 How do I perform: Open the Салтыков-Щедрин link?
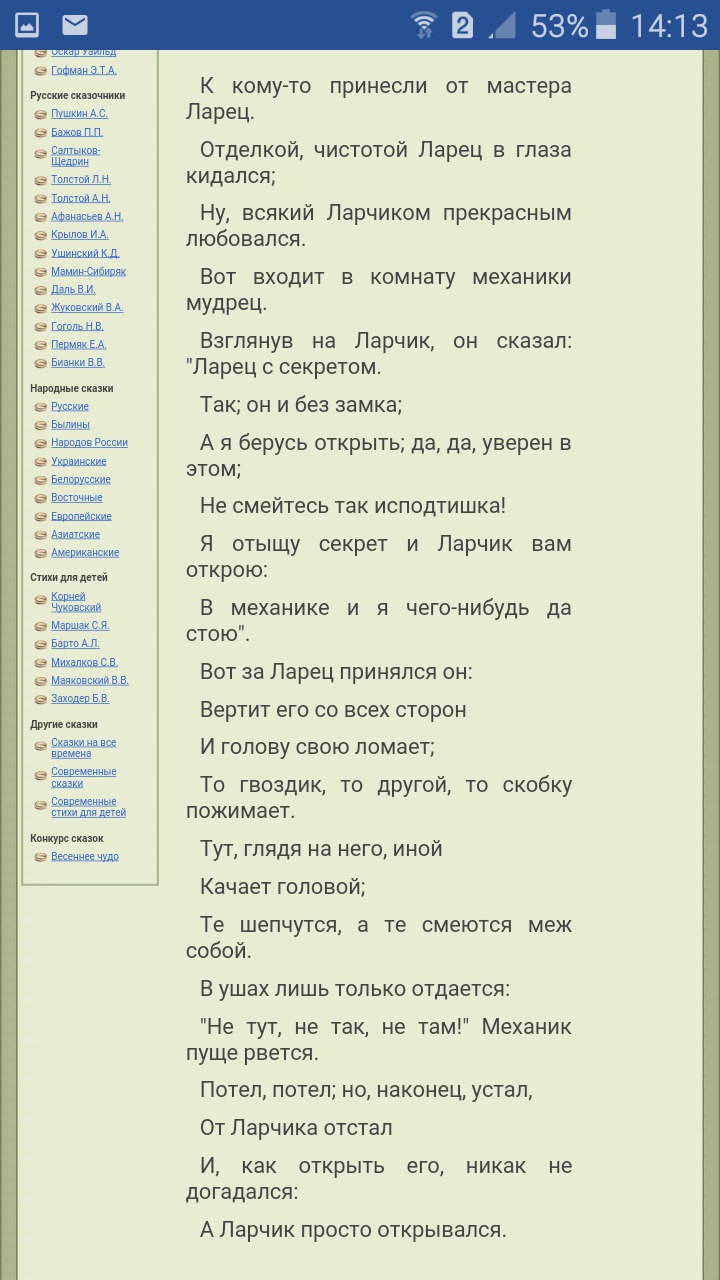[x=76, y=156]
